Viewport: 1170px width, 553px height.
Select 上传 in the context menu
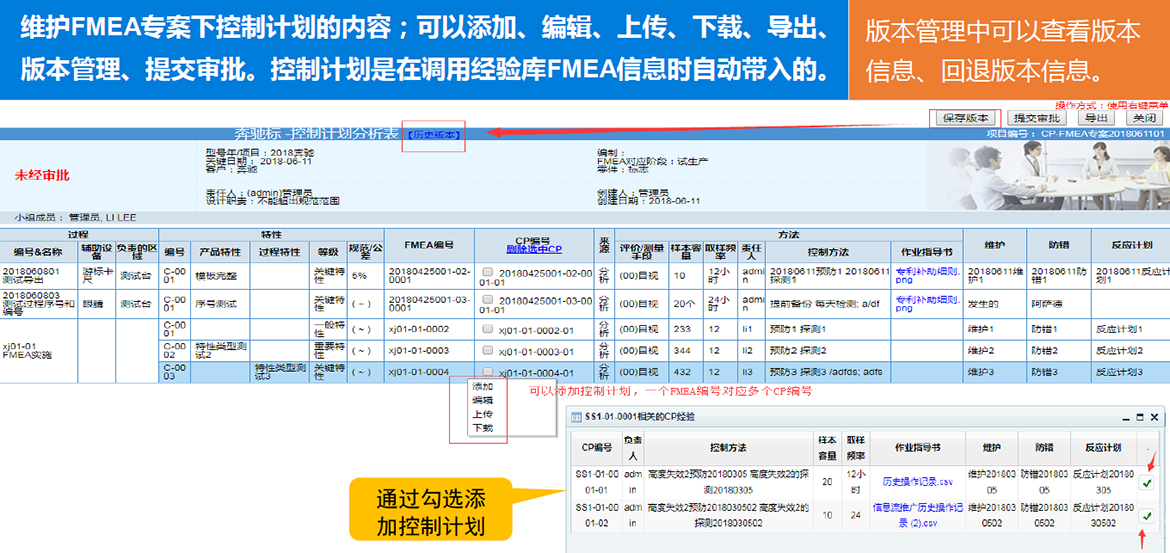(x=482, y=414)
